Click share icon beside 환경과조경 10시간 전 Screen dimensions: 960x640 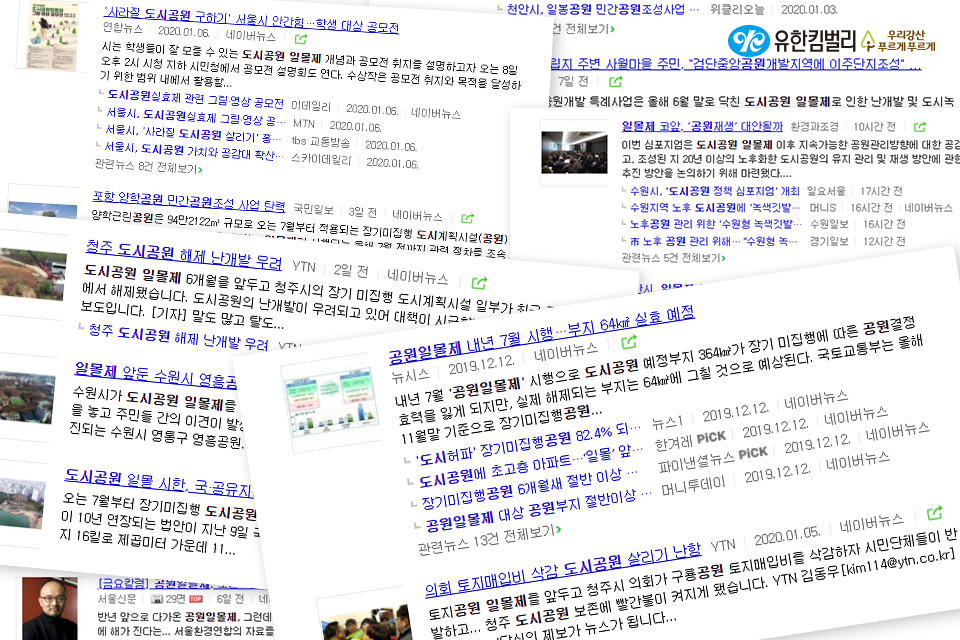920,127
